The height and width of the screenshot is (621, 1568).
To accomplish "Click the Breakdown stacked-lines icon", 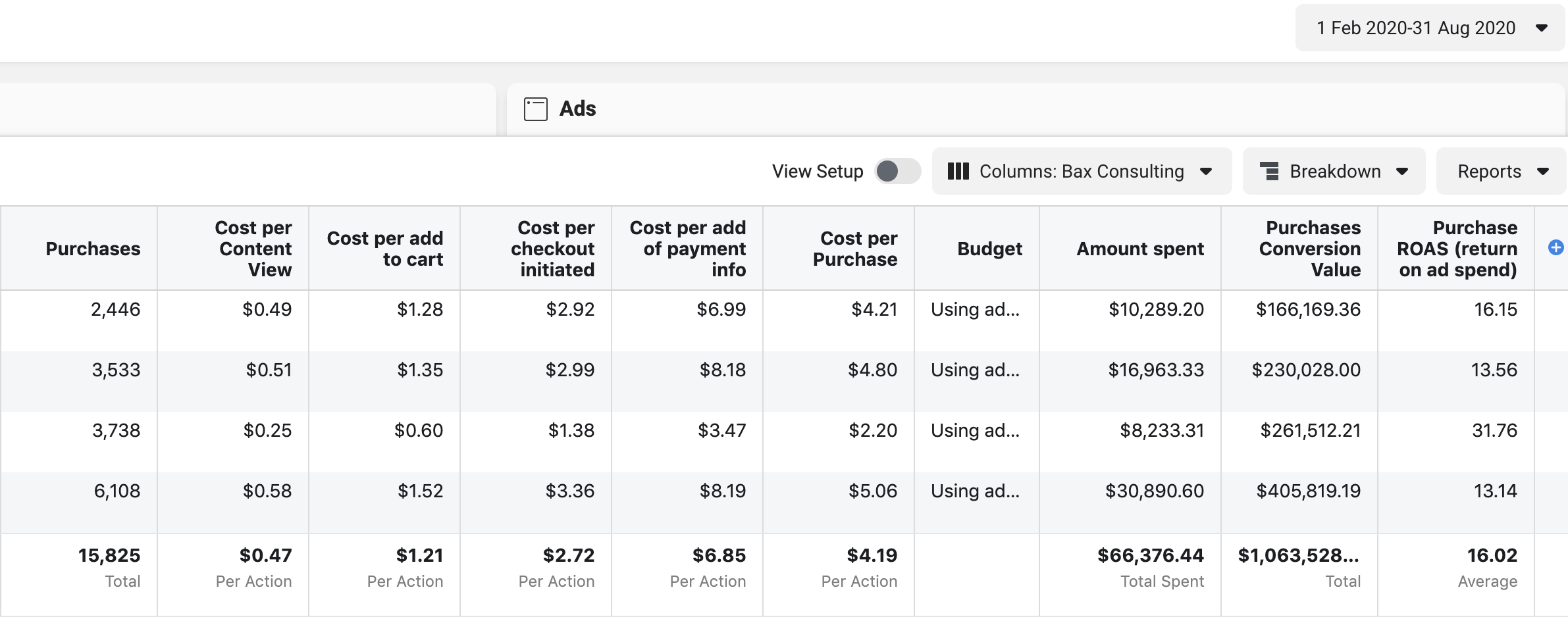I will point(1269,172).
